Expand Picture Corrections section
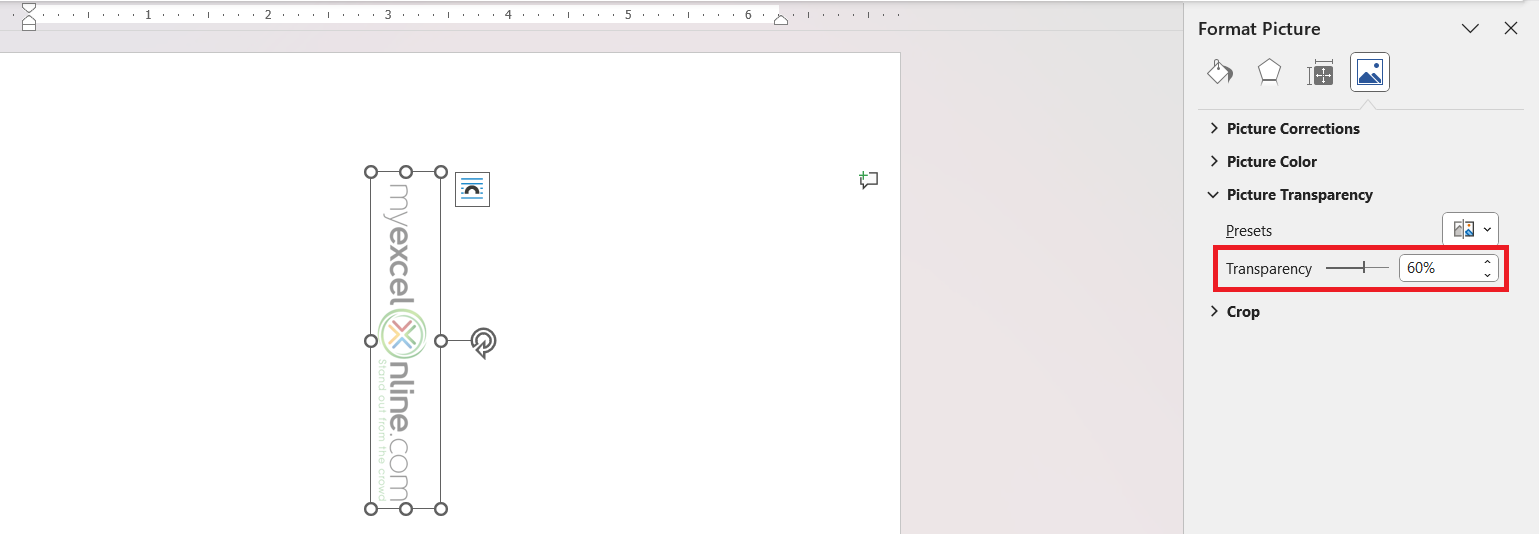 coord(1283,128)
